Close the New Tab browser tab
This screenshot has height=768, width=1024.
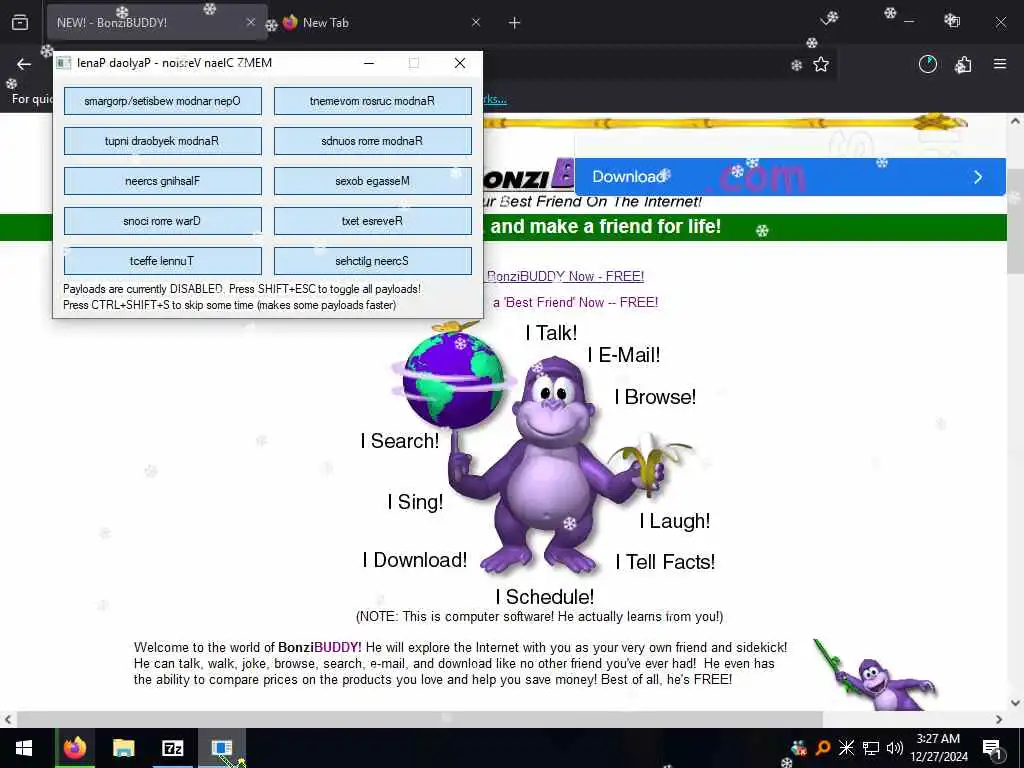click(x=476, y=22)
